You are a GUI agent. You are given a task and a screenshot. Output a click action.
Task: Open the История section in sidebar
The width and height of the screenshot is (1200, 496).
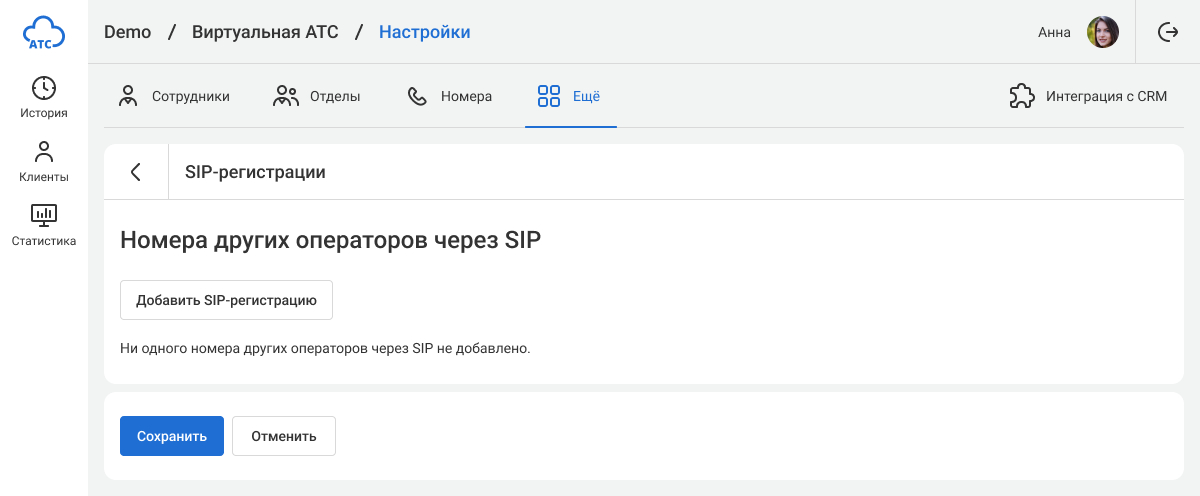tap(44, 97)
